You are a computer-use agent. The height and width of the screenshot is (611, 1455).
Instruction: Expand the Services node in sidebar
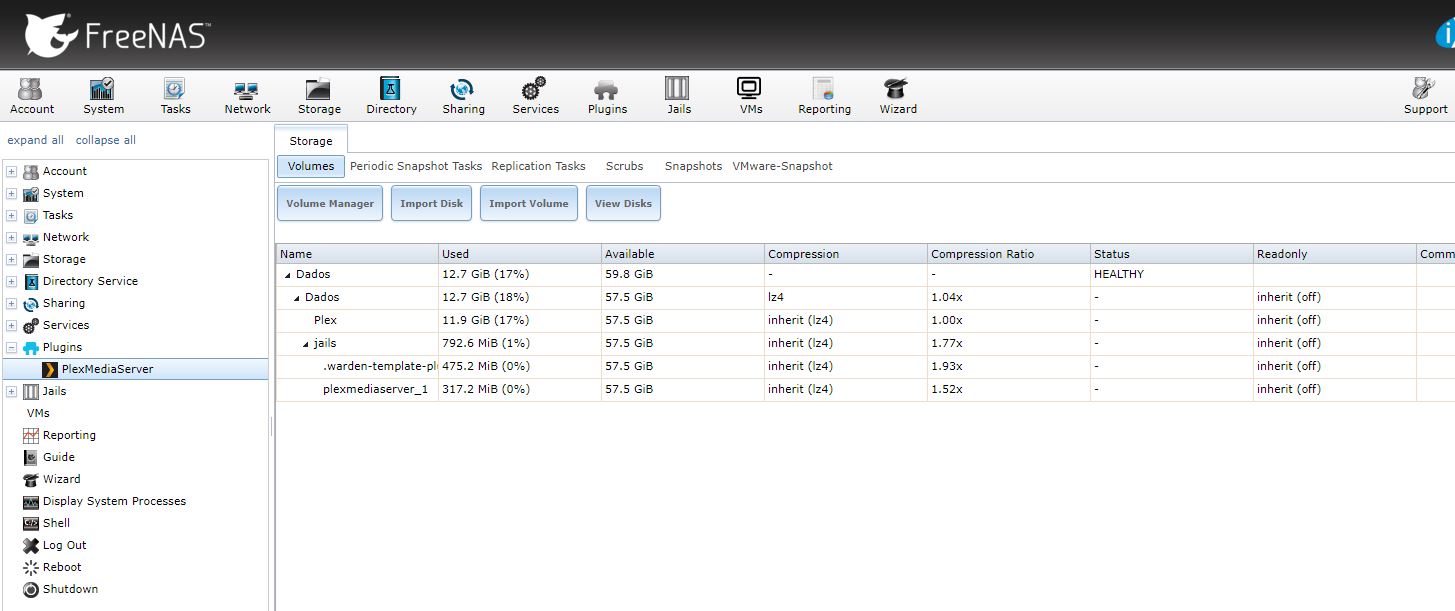coord(11,325)
